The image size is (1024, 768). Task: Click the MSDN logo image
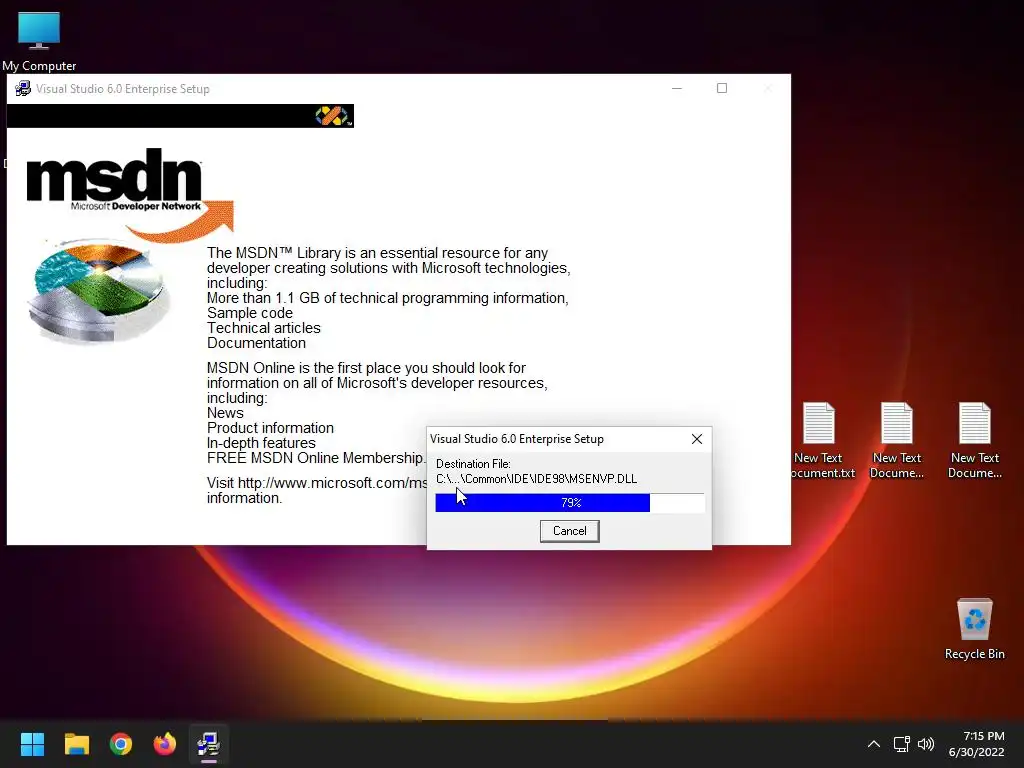(x=130, y=193)
